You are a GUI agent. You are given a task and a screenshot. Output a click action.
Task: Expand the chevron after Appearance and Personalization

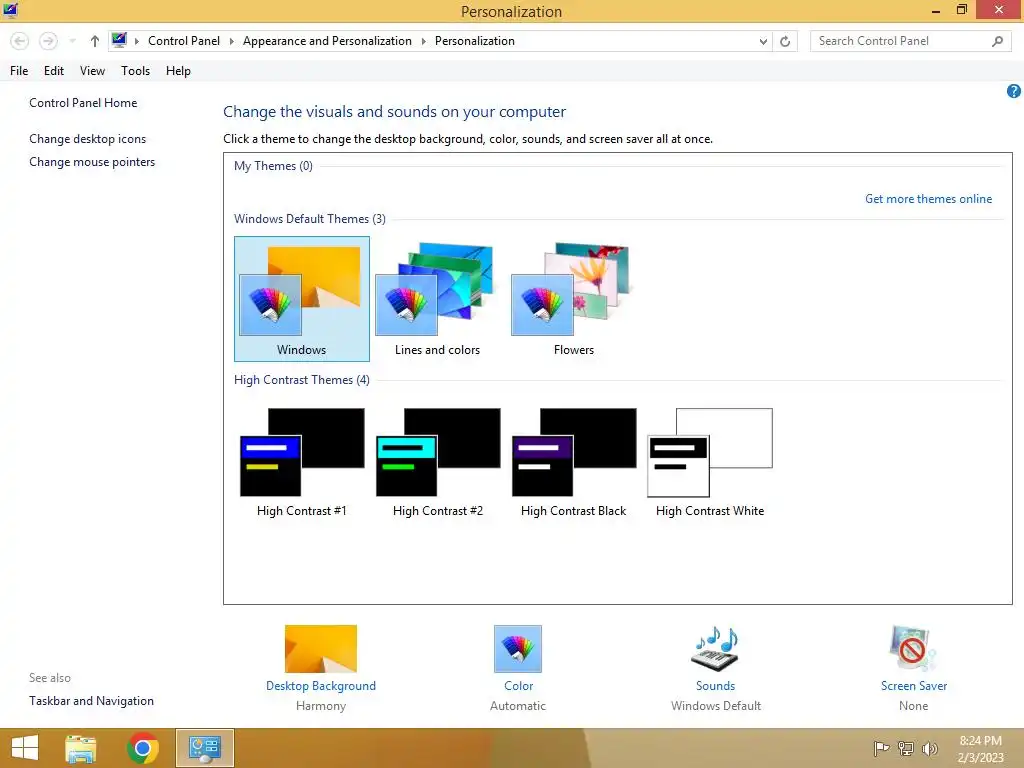pos(423,41)
